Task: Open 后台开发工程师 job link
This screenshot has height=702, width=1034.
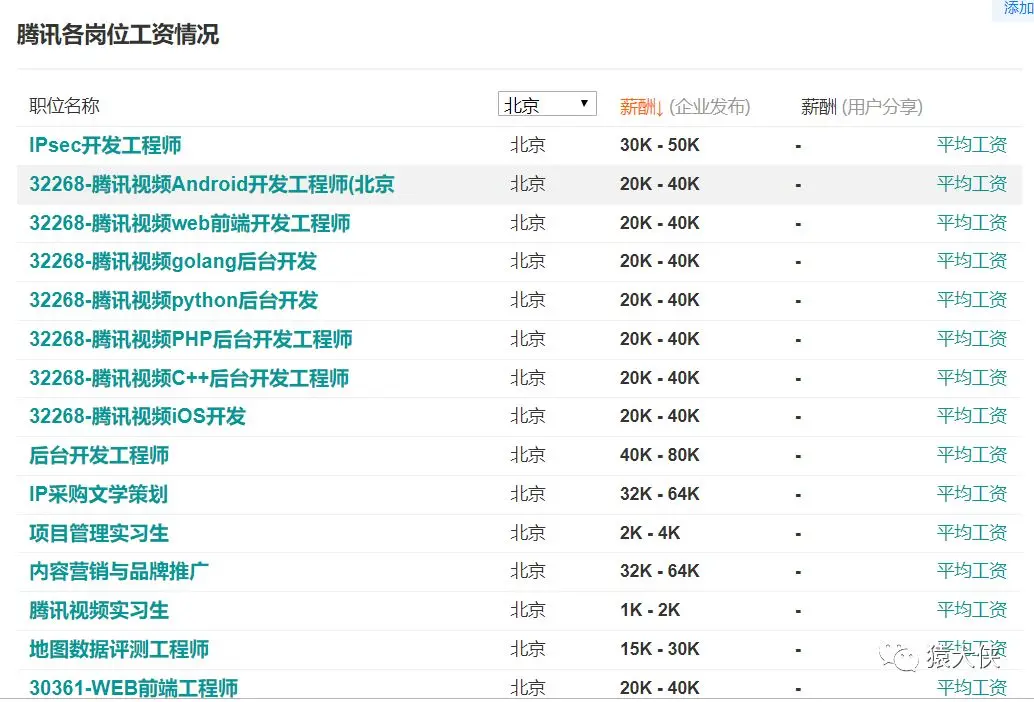Action: (x=99, y=455)
